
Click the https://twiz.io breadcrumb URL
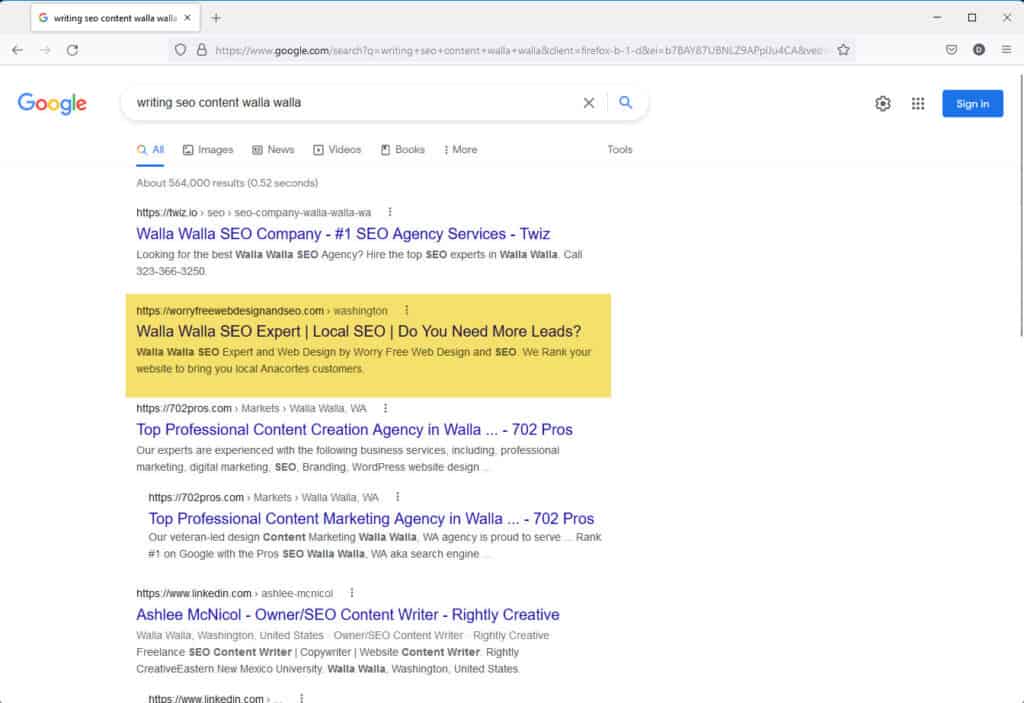[x=167, y=212]
